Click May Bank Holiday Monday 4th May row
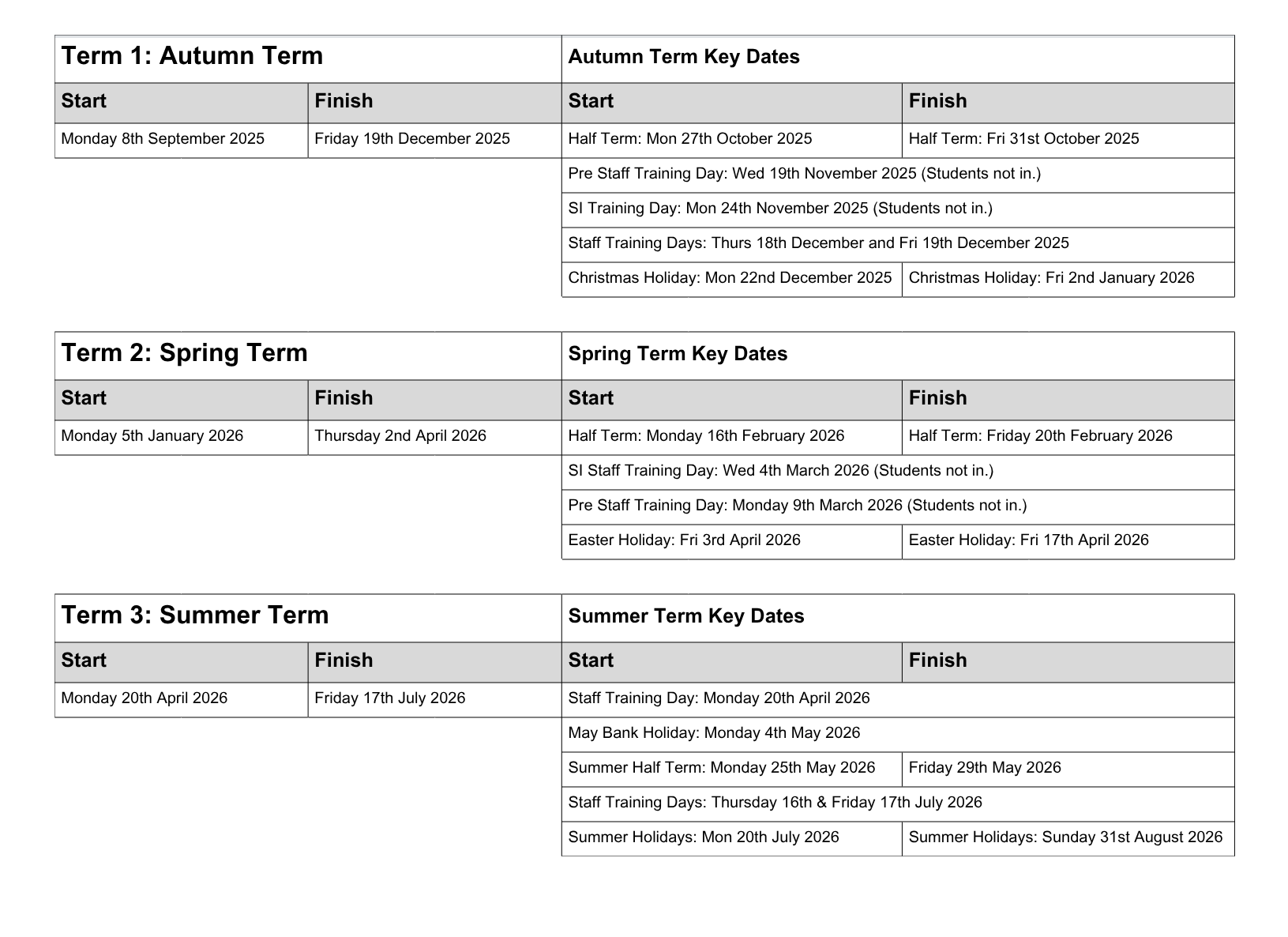Image resolution: width=1288 pixels, height=937 pixels. click(714, 733)
